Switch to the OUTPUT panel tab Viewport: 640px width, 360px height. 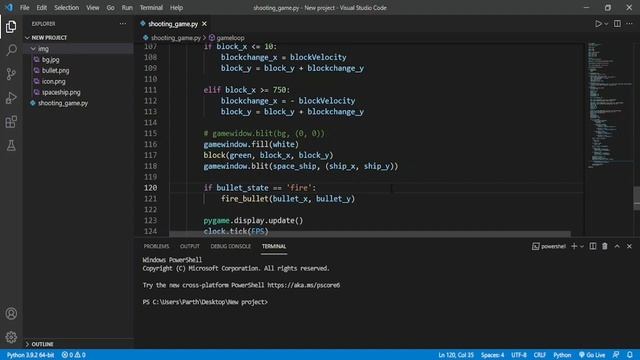pos(190,246)
